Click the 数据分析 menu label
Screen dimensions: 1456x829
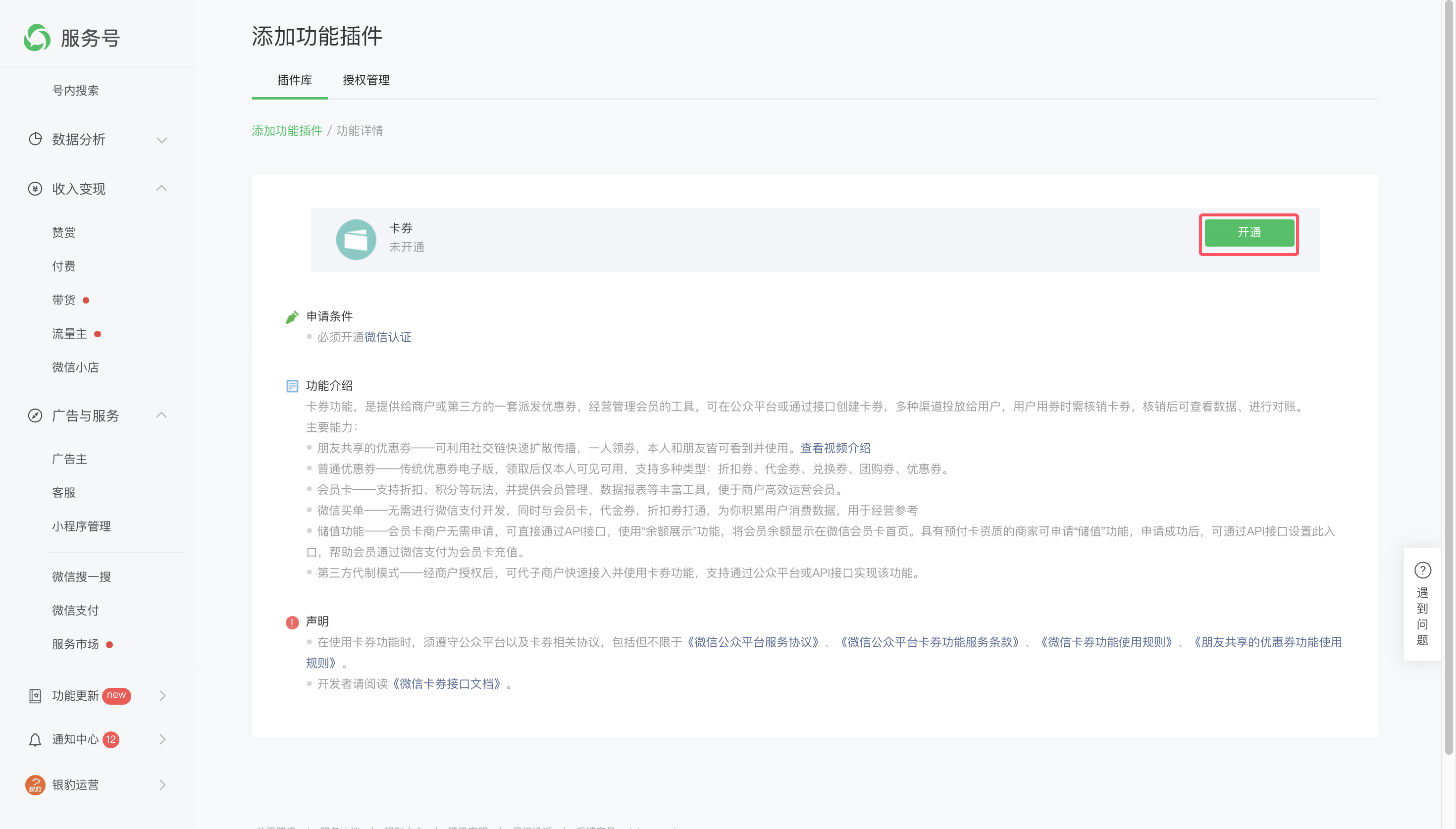coord(79,140)
